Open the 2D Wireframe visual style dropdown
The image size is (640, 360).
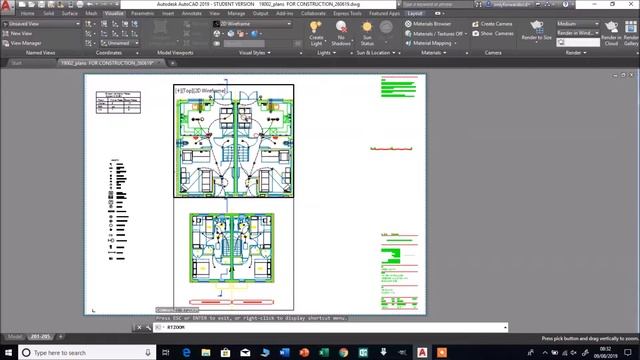pyautogui.click(x=253, y=24)
